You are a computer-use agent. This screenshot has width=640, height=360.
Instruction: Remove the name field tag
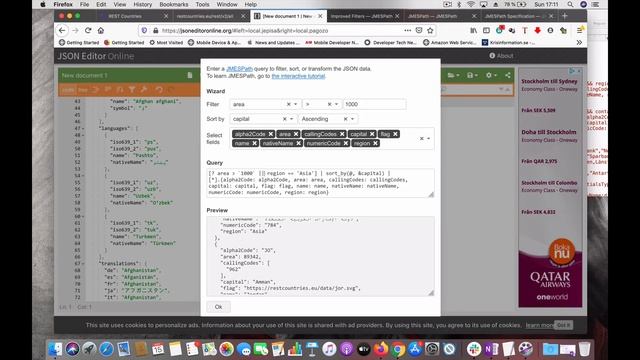tap(254, 143)
